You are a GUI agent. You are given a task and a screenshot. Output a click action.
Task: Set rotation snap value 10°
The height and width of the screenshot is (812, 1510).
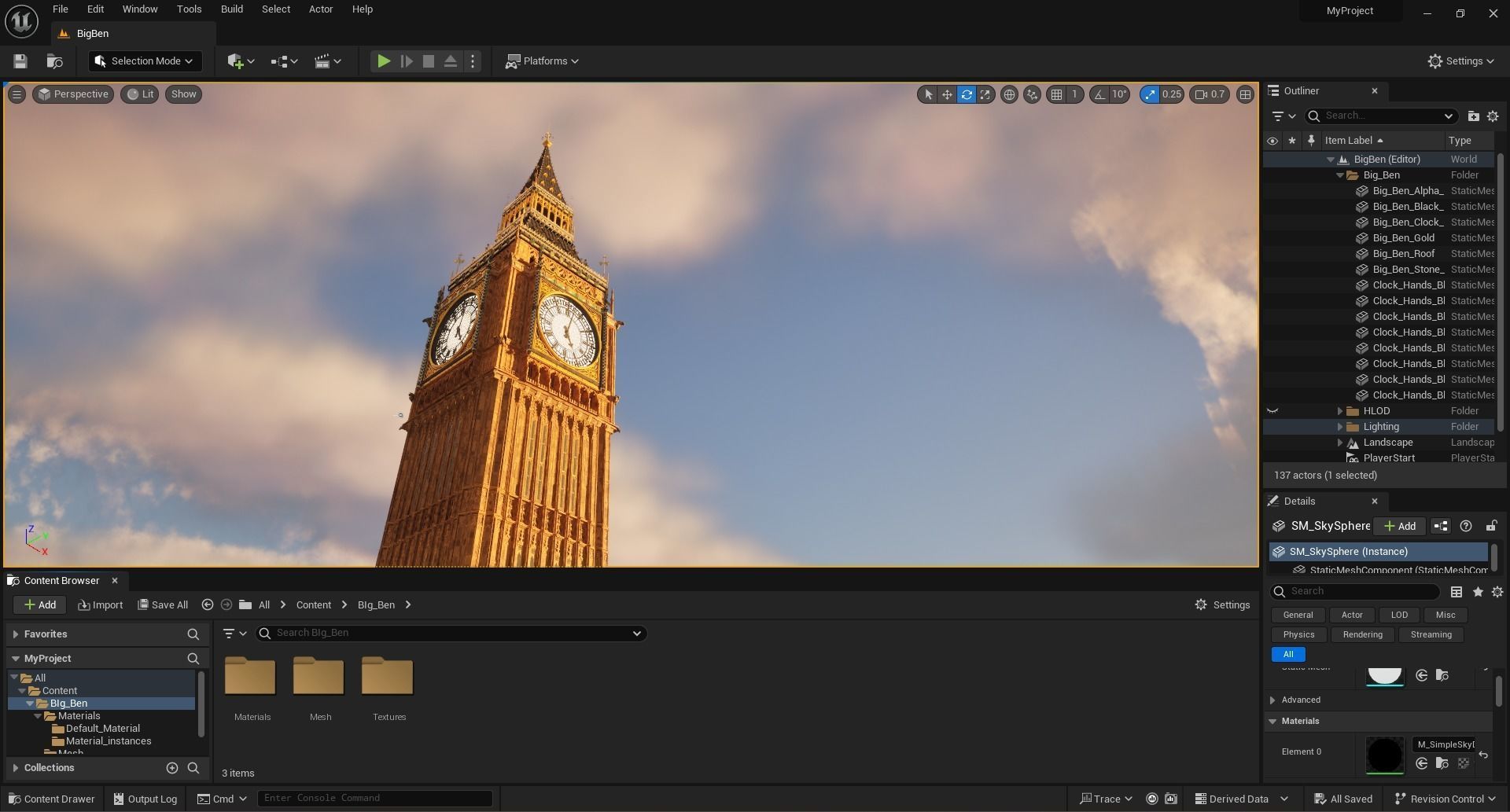coord(1119,94)
